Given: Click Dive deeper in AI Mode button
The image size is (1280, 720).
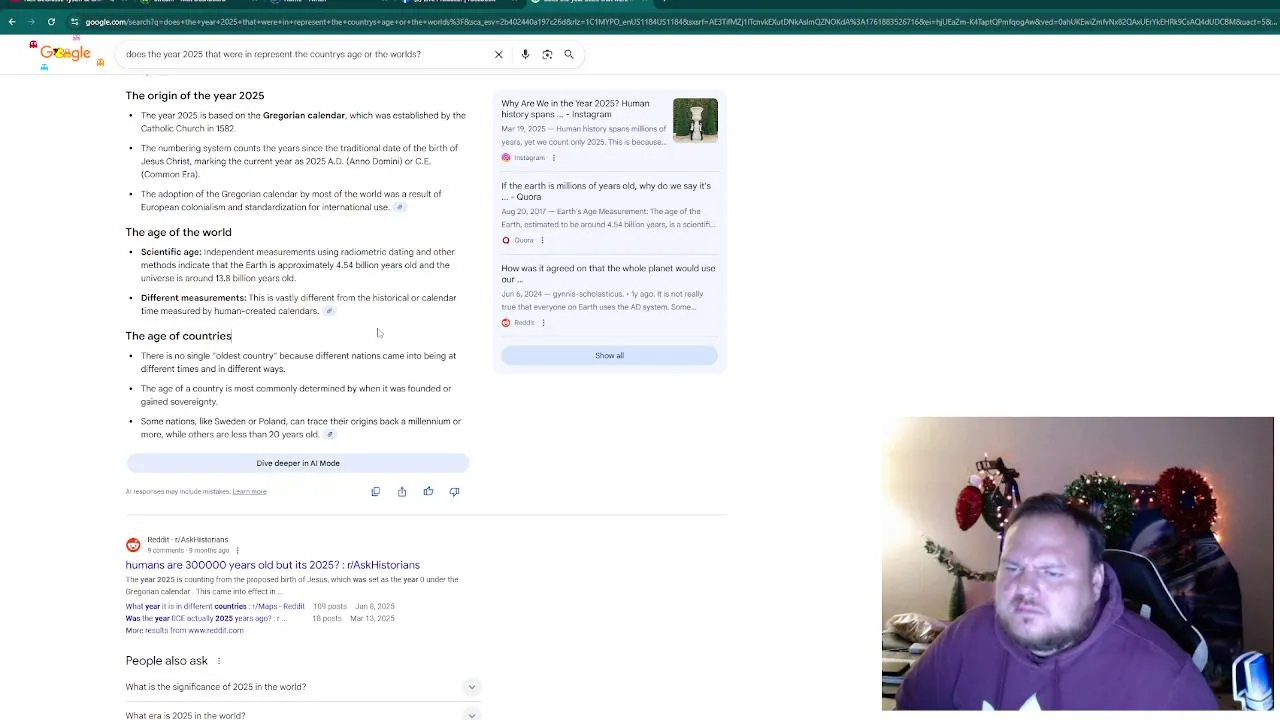Looking at the screenshot, I should click(298, 463).
